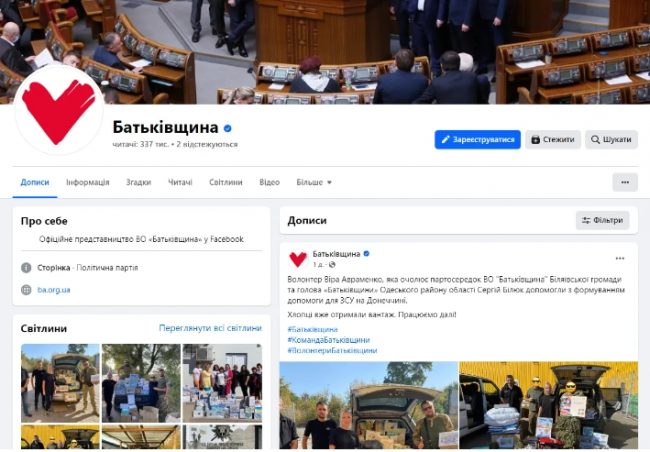Click the info icon beside Сторінка

click(x=26, y=267)
